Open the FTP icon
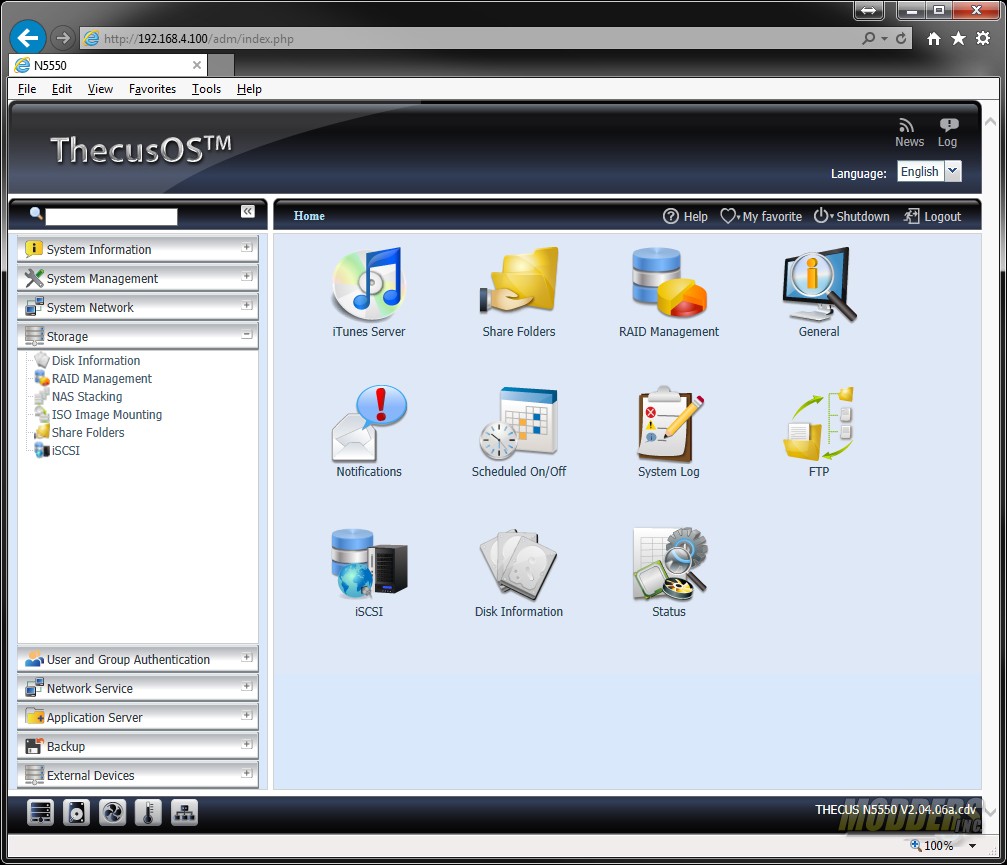 point(819,424)
